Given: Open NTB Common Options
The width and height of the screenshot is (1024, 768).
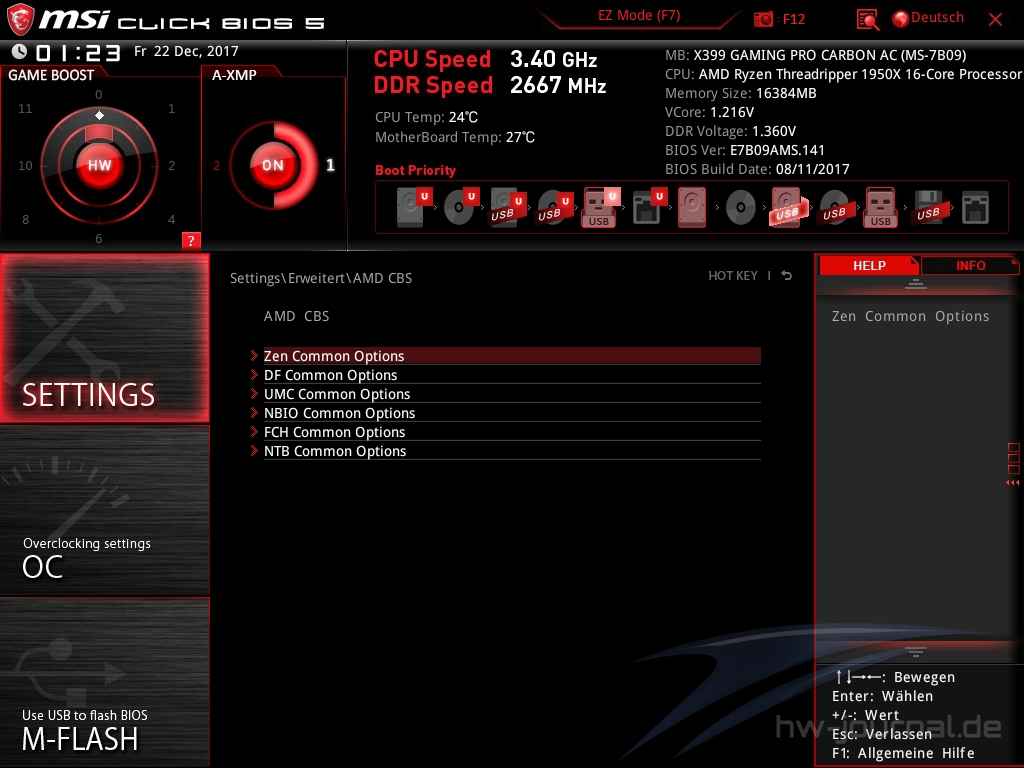Looking at the screenshot, I should tap(512, 451).
